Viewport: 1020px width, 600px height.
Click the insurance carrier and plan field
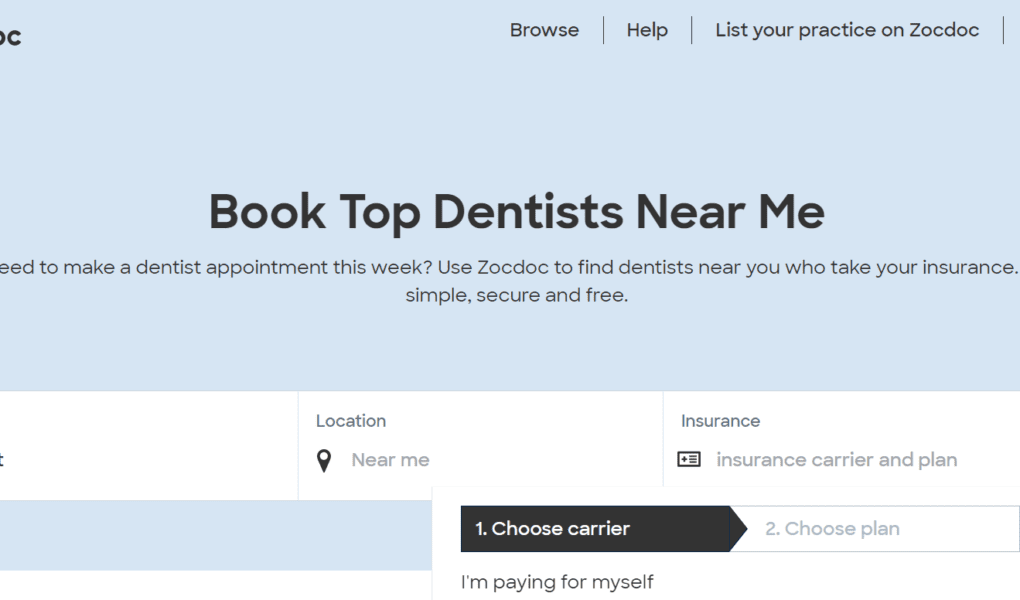tap(837, 460)
